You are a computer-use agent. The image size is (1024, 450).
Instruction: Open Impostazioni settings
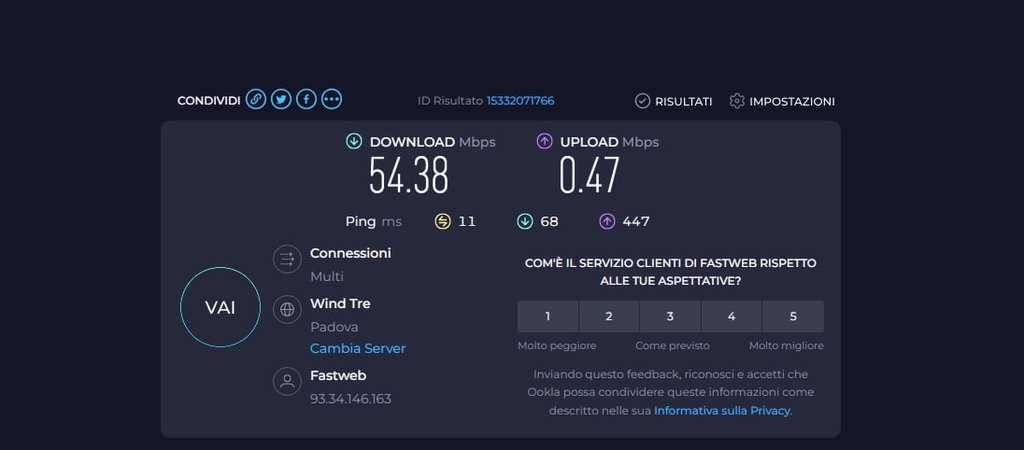tap(782, 101)
